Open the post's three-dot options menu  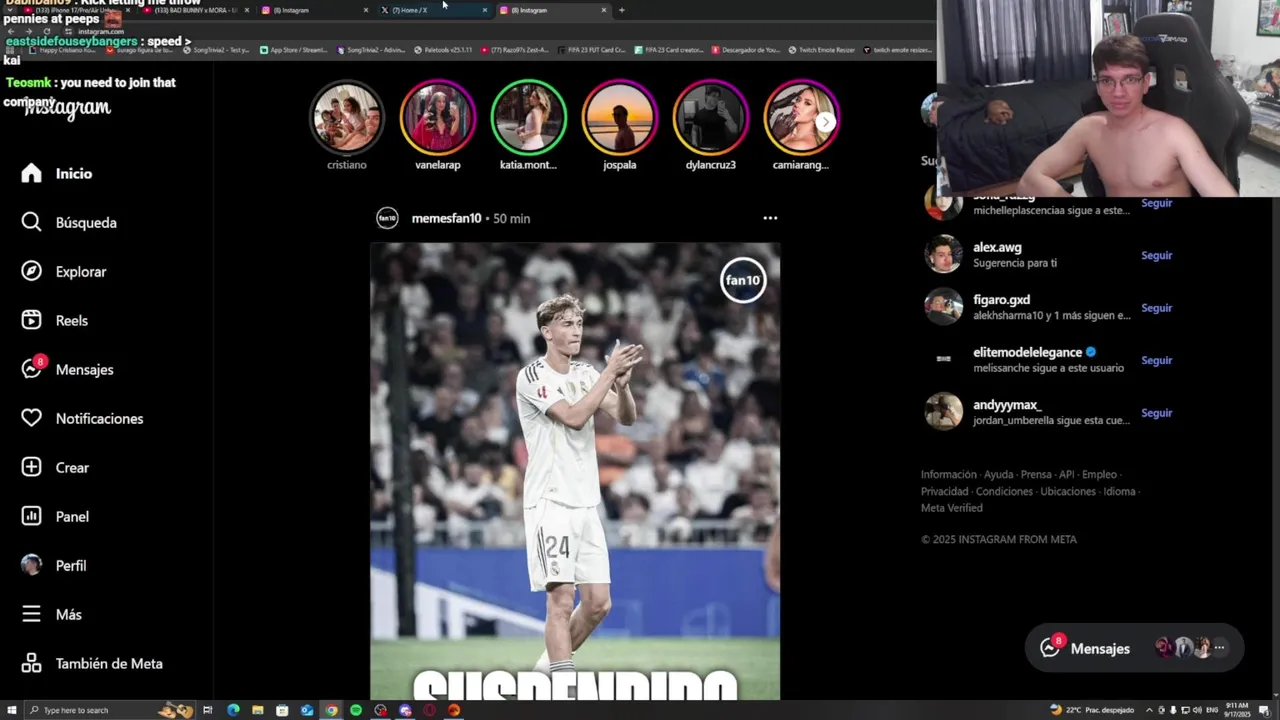tap(770, 218)
